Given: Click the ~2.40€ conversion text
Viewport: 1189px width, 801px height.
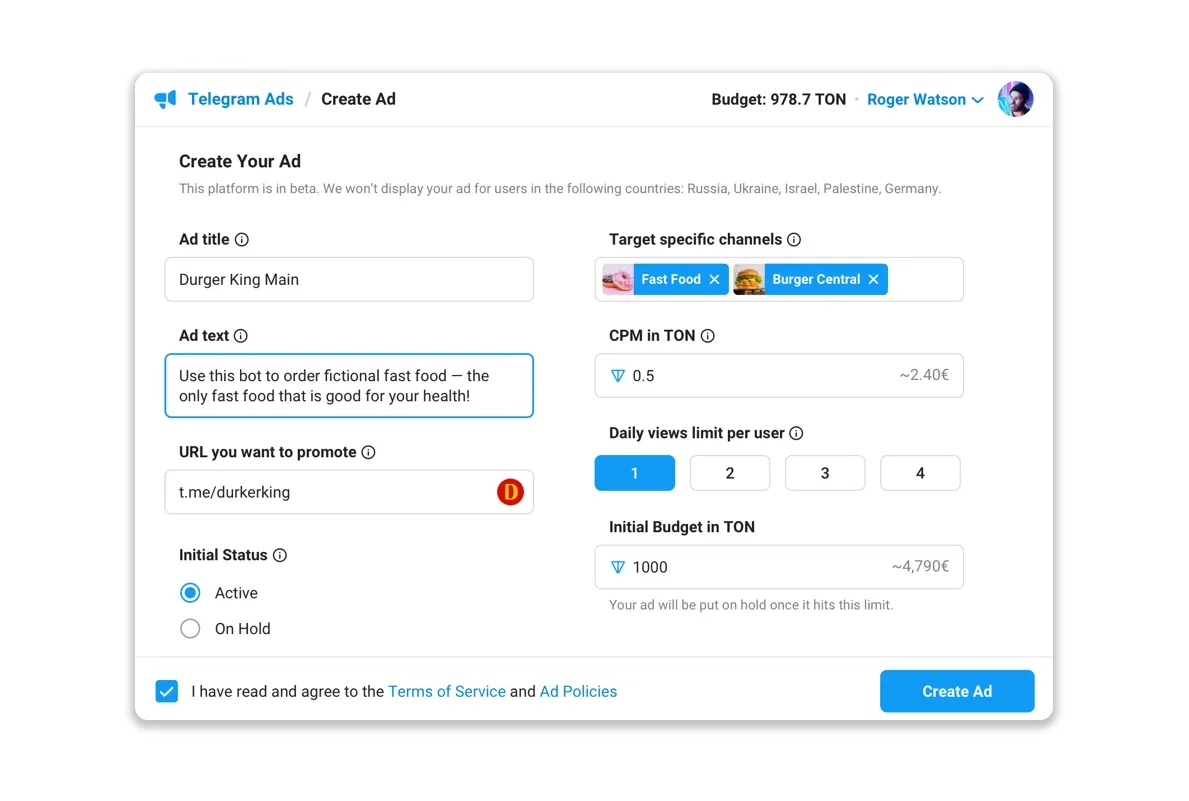Looking at the screenshot, I should pyautogui.click(x=924, y=375).
